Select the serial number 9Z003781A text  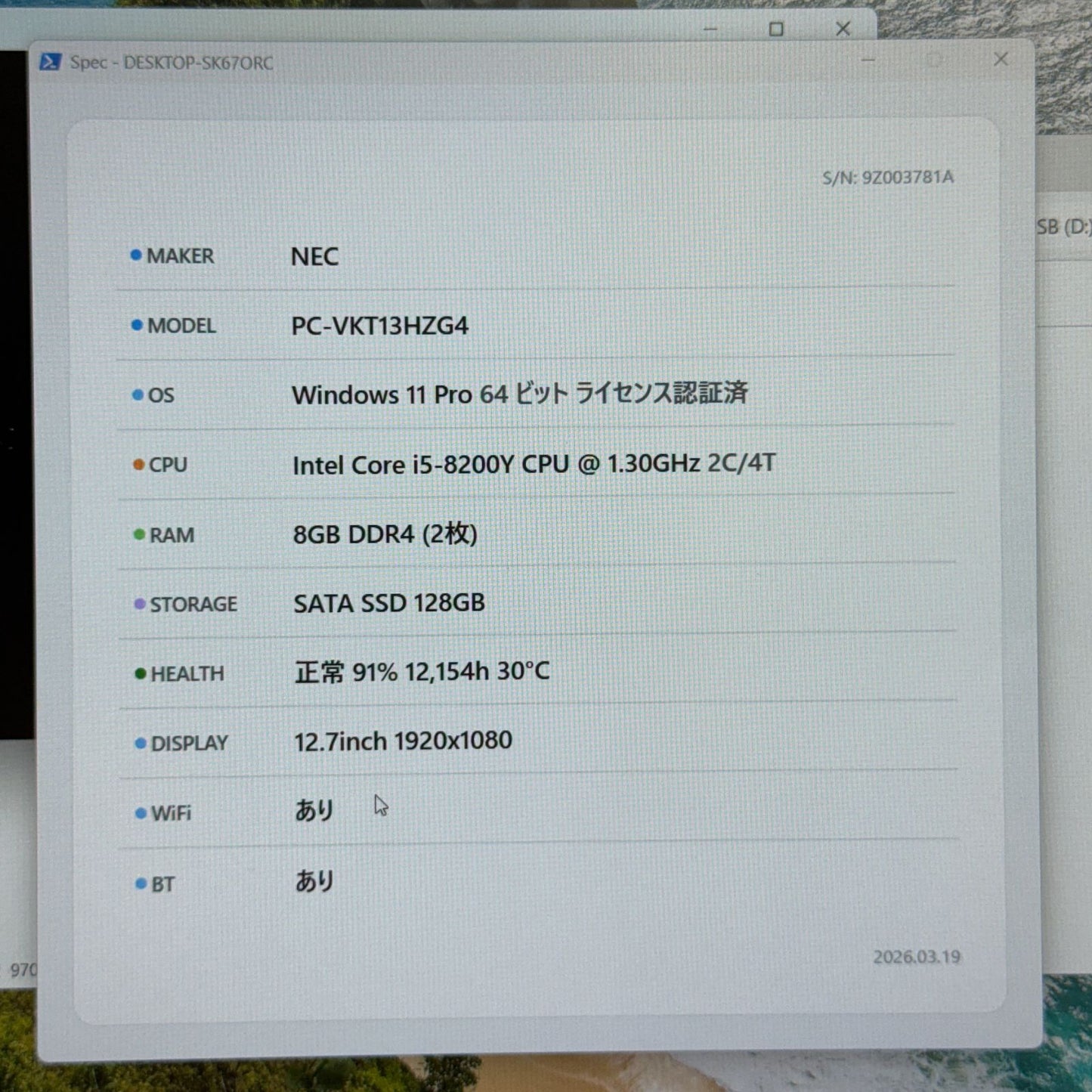[x=908, y=178]
